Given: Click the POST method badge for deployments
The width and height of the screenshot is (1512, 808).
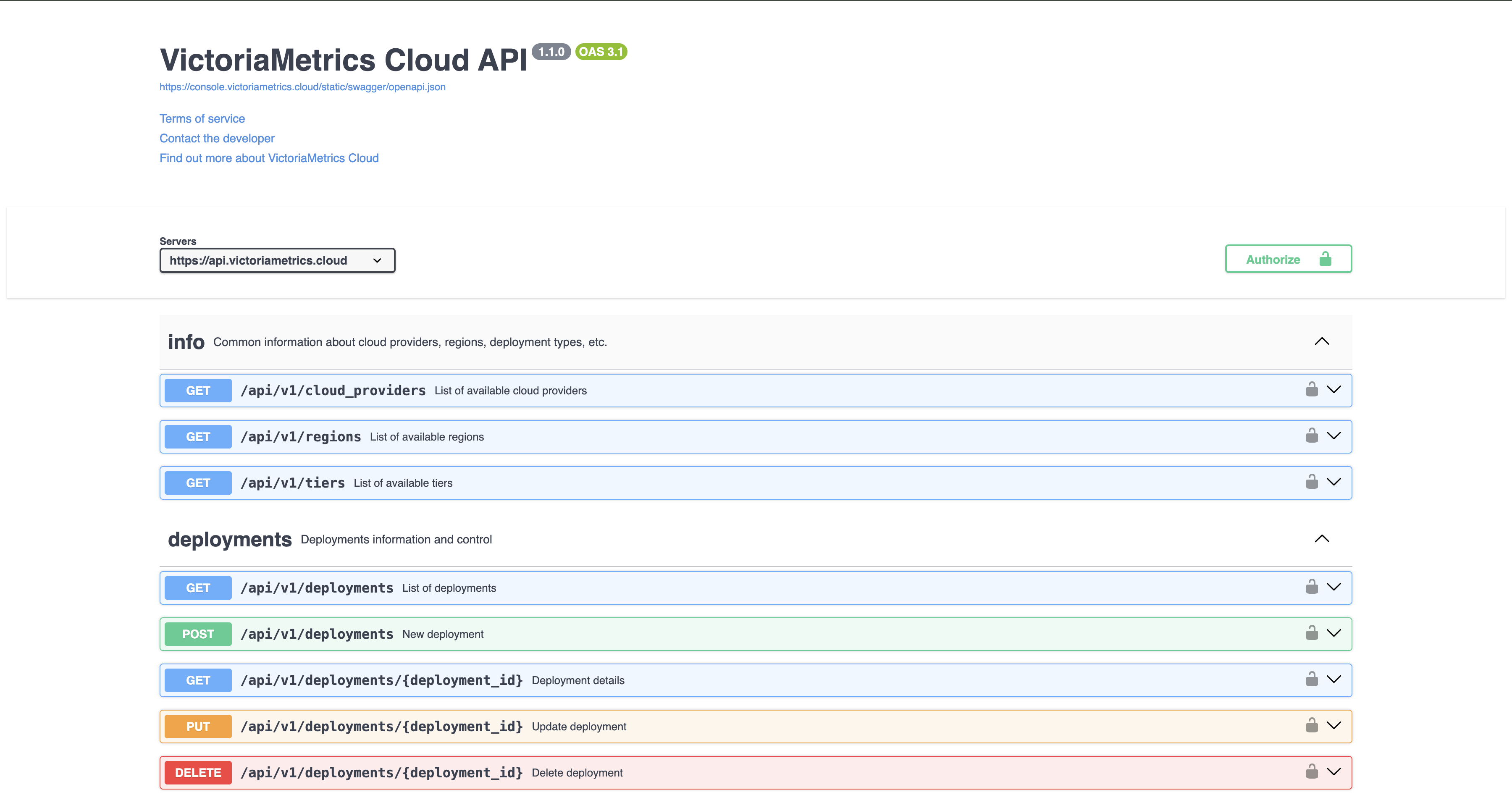Looking at the screenshot, I should coord(198,634).
